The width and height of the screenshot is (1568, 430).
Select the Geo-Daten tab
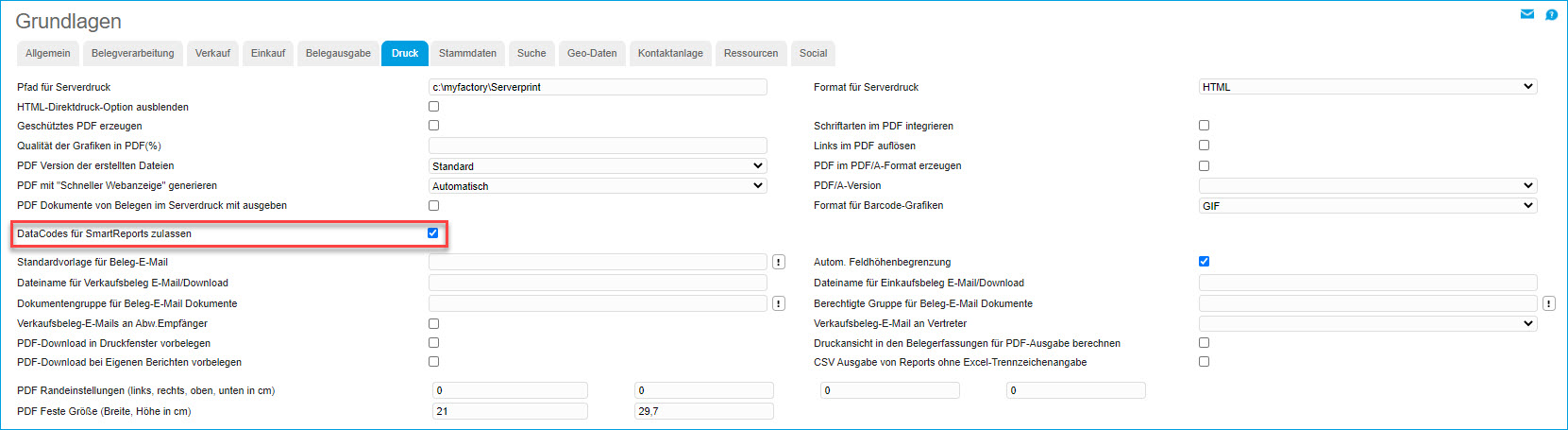(x=592, y=53)
